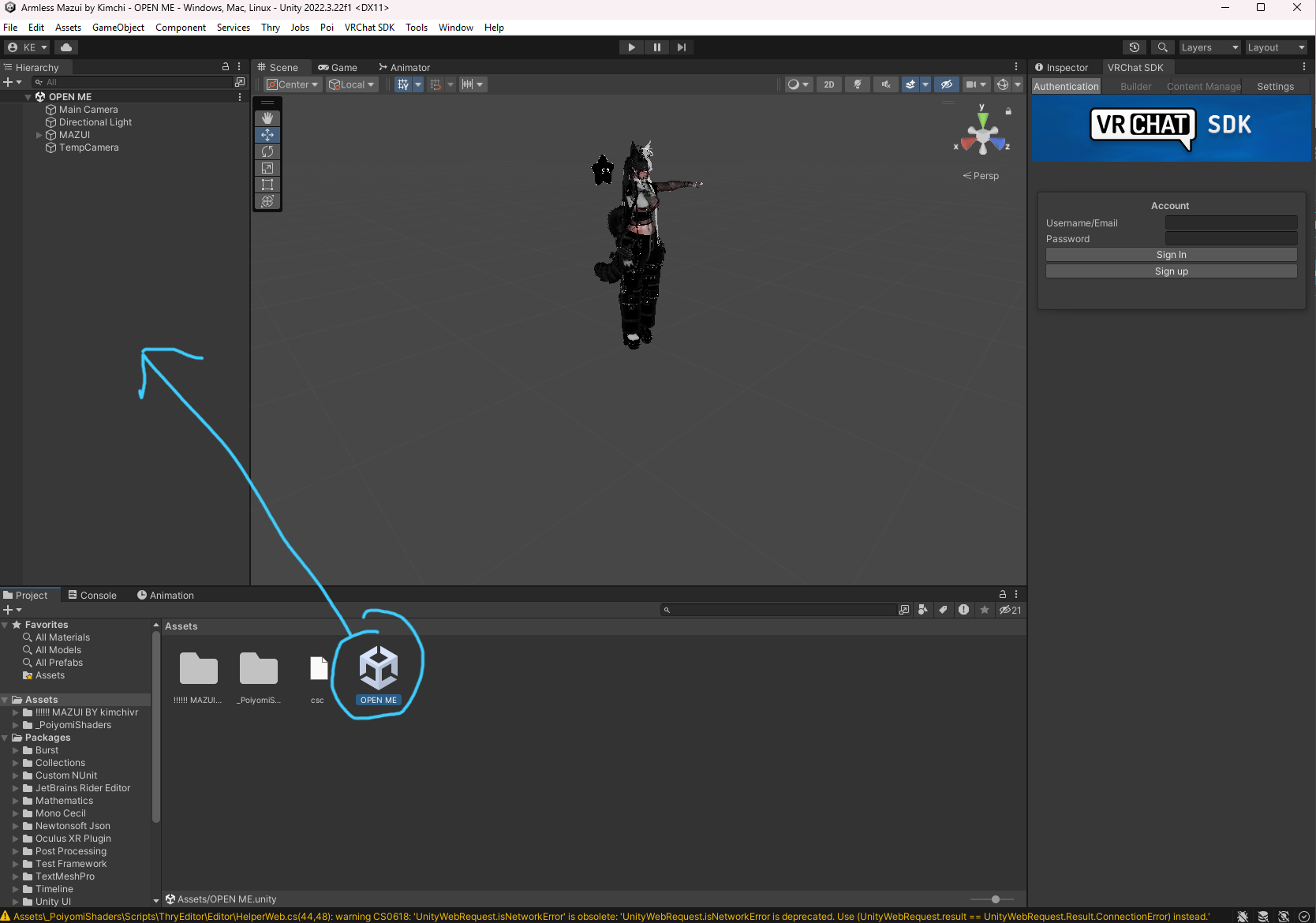The width and height of the screenshot is (1316, 923).
Task: Click the Sign In button
Action: click(x=1171, y=255)
